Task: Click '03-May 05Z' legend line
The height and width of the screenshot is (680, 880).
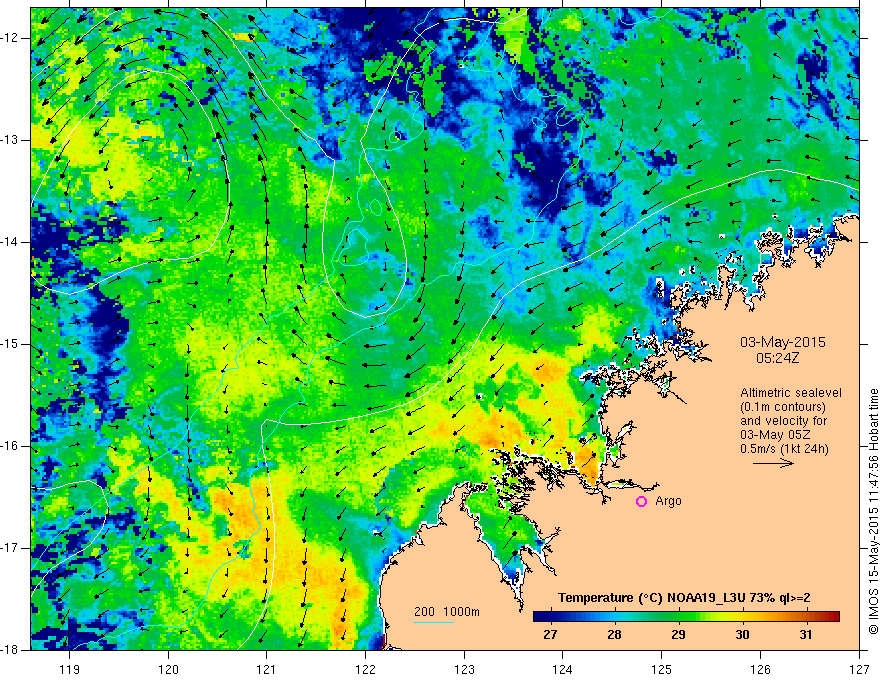Action: [x=775, y=435]
